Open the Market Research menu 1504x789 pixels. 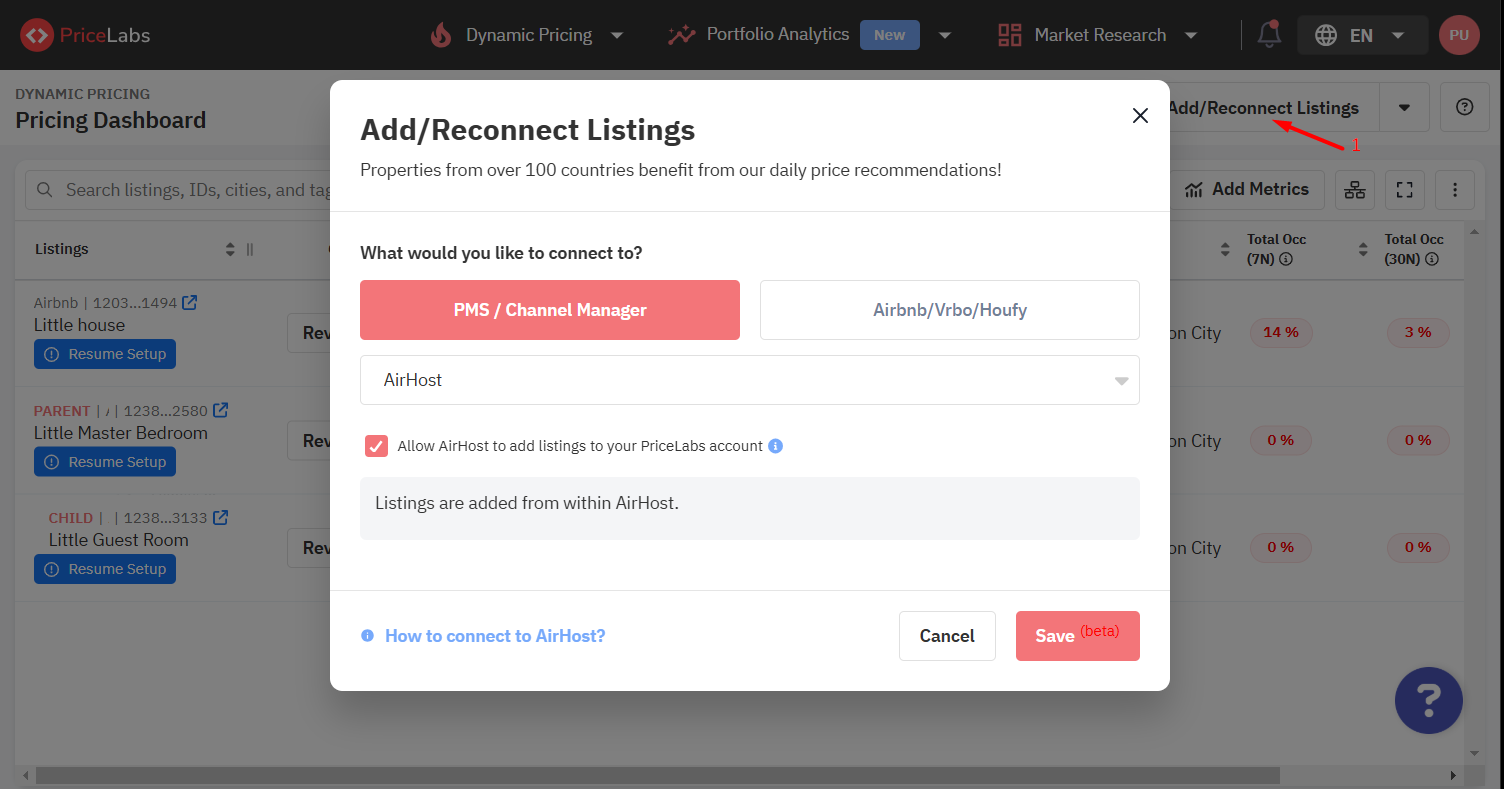[1098, 35]
